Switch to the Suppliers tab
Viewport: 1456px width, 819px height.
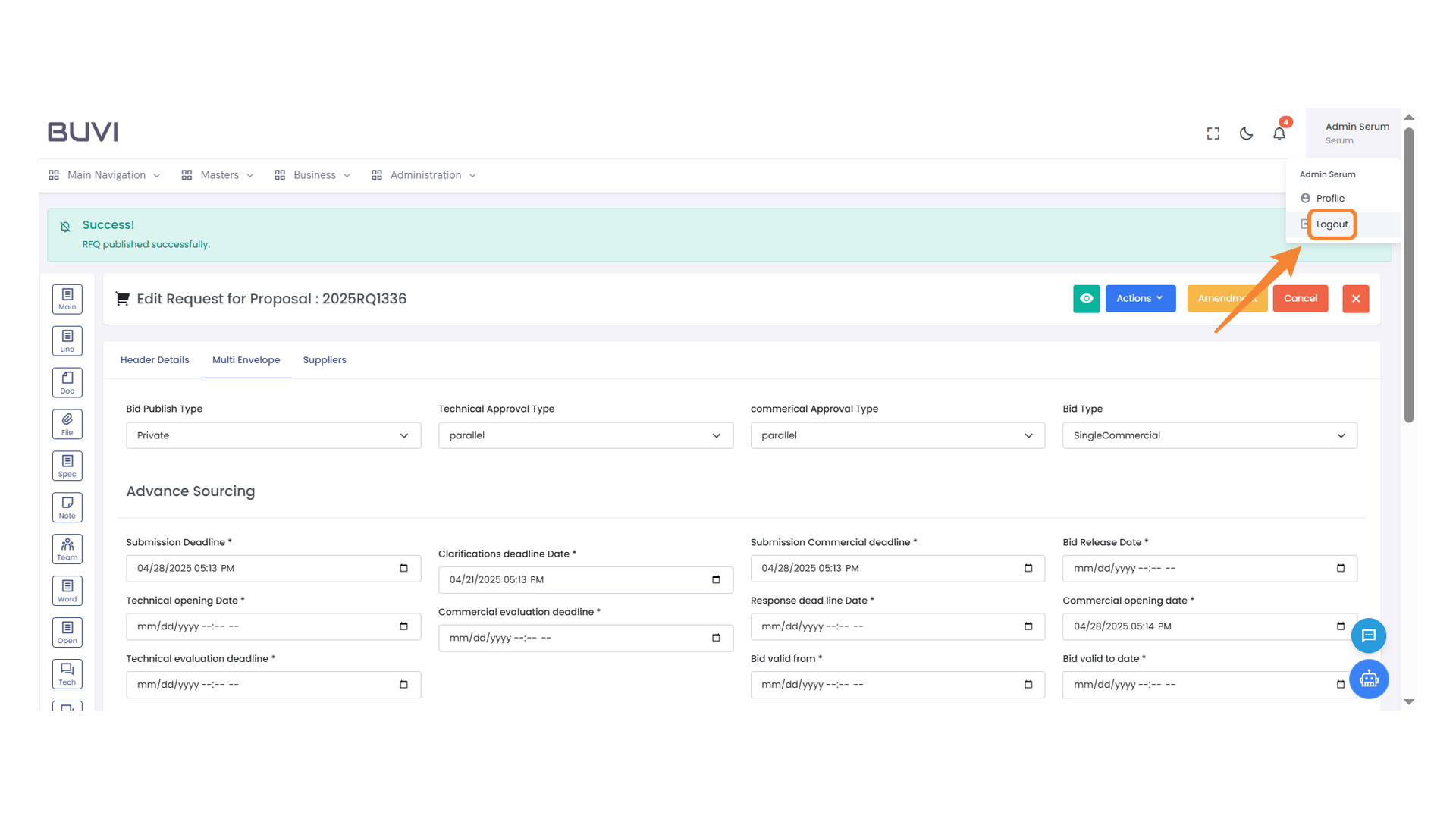[x=325, y=360]
